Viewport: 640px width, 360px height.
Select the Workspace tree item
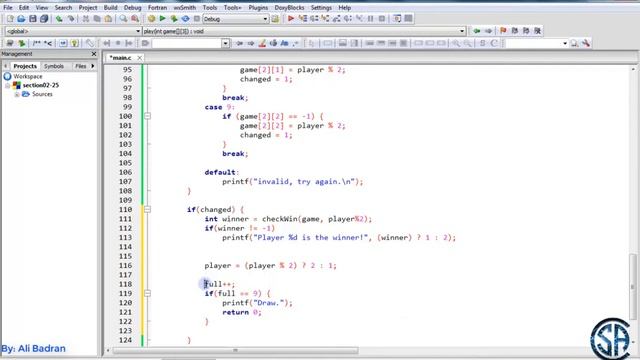point(28,76)
